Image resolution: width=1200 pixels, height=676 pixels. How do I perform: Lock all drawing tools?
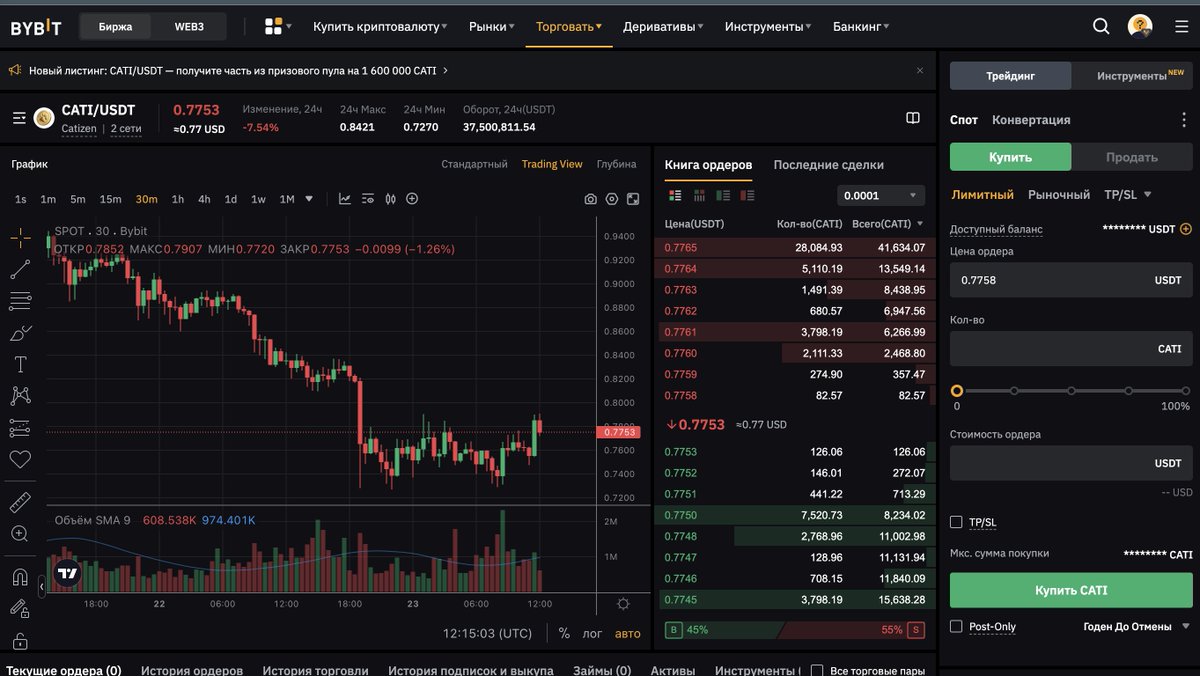(x=20, y=641)
